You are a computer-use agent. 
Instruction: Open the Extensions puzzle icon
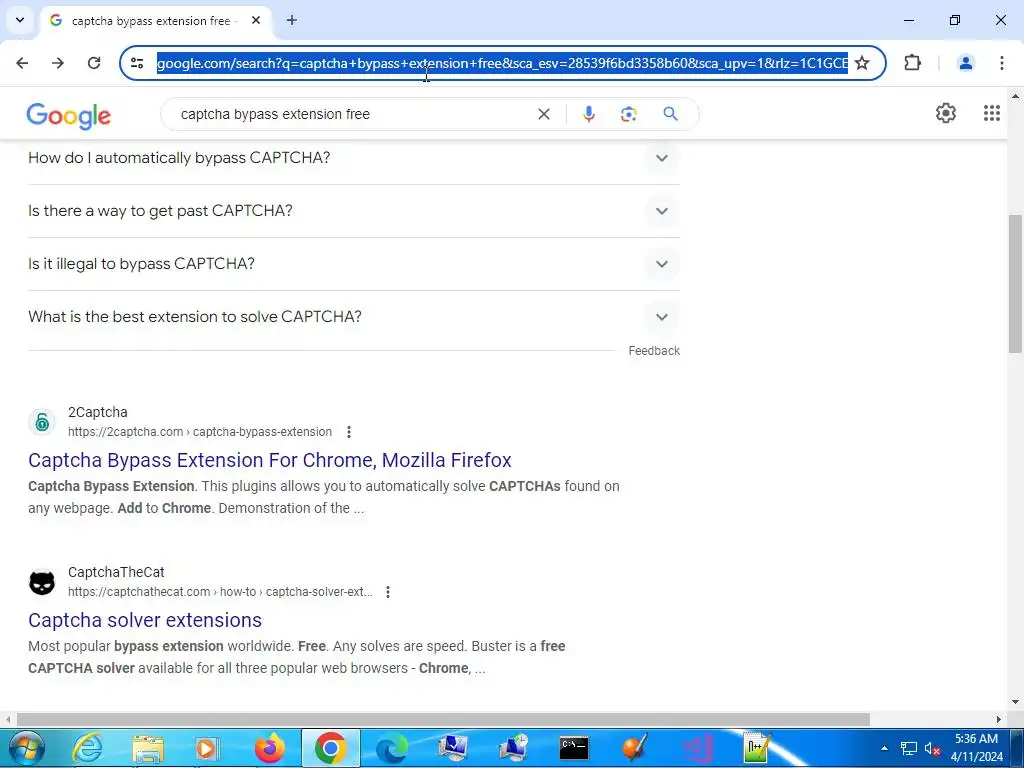tap(912, 63)
